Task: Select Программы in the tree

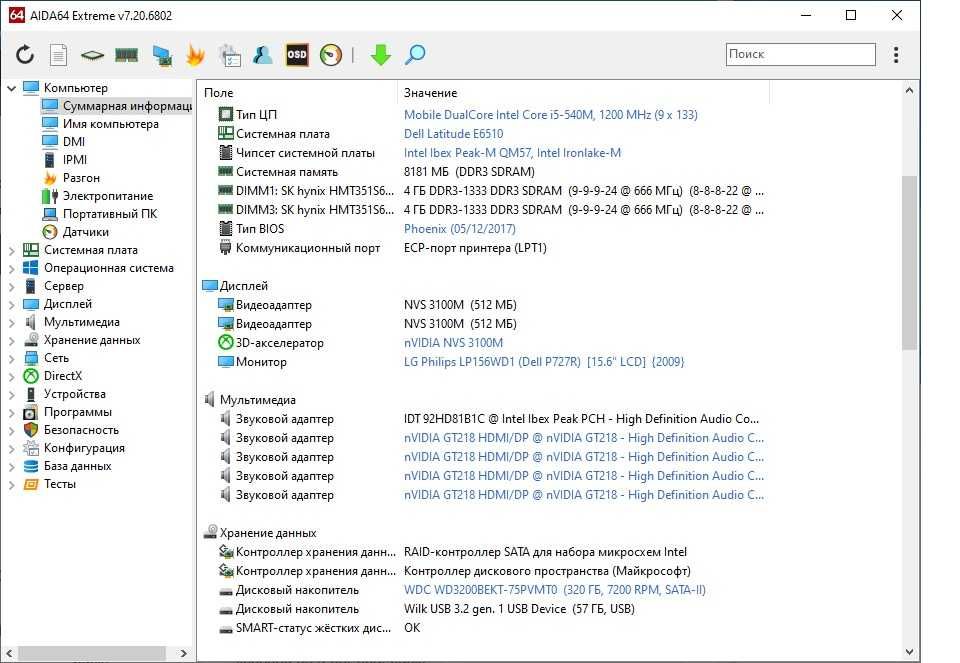Action: click(x=78, y=412)
